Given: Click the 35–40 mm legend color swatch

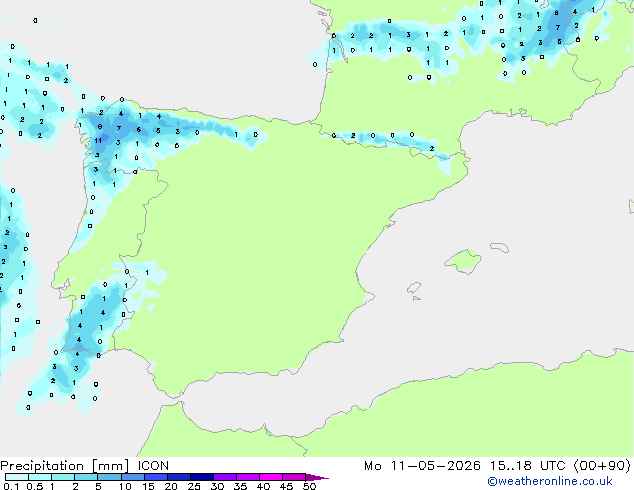Looking at the screenshot, I should pos(247,477).
